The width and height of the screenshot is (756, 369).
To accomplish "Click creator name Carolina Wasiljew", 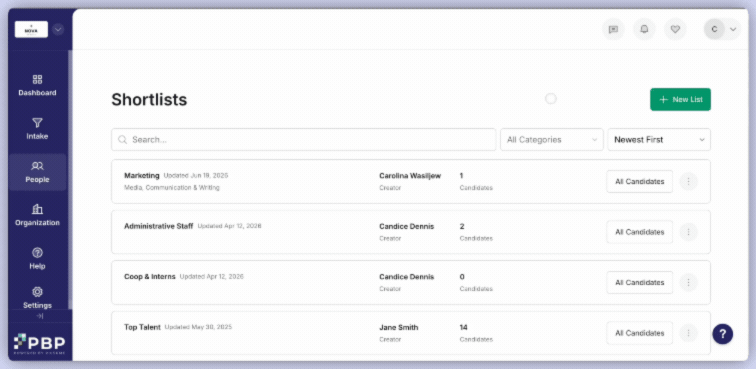I will tap(410, 176).
